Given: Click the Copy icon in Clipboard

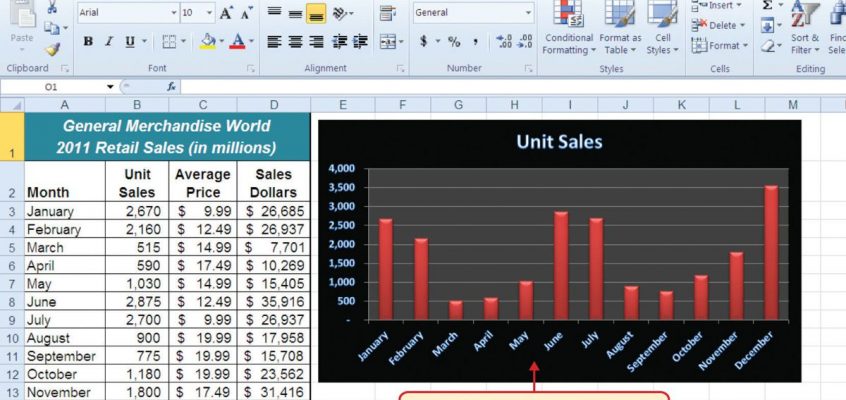Looking at the screenshot, I should coord(52,28).
